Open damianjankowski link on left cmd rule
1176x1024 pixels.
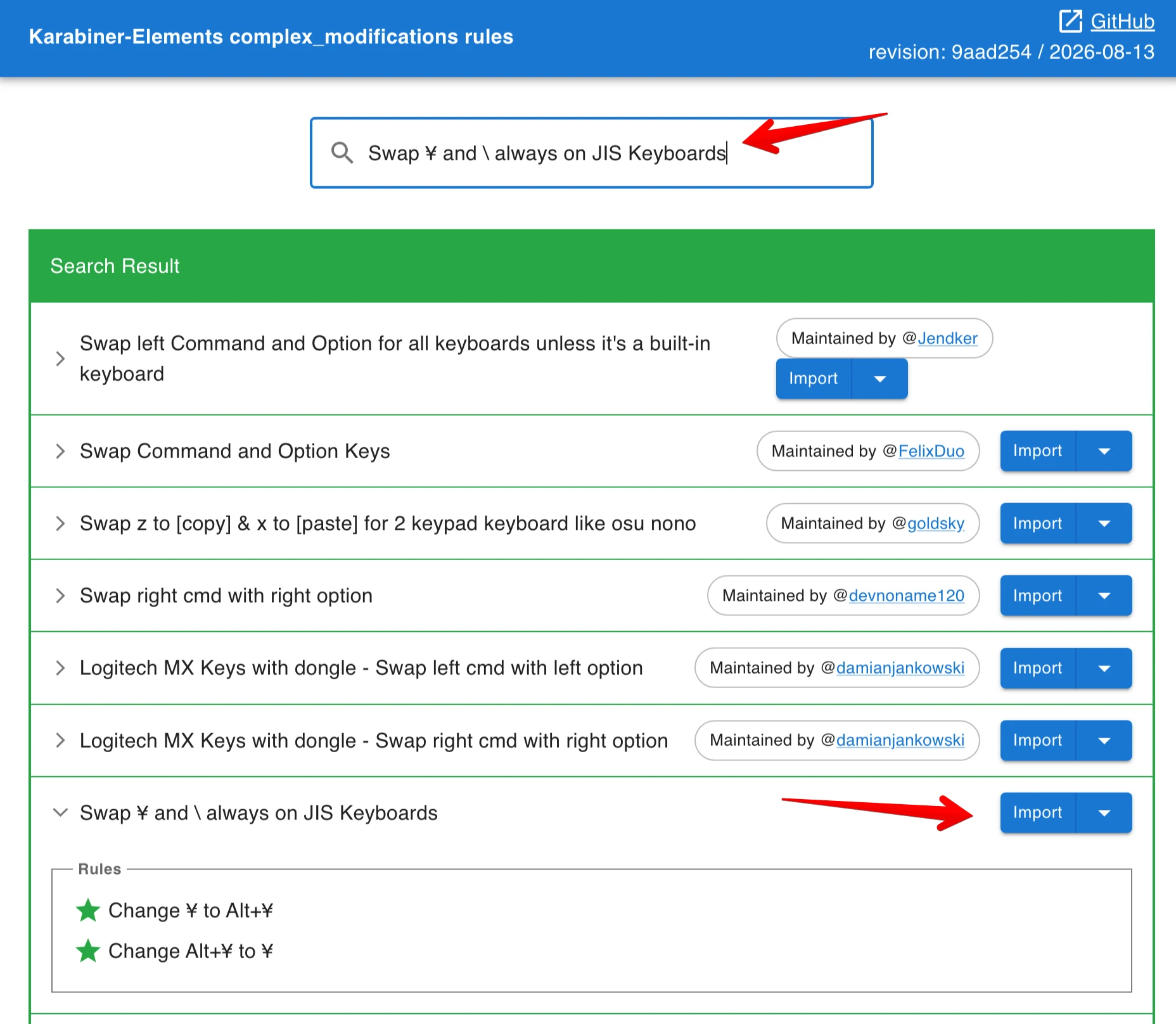(x=900, y=668)
